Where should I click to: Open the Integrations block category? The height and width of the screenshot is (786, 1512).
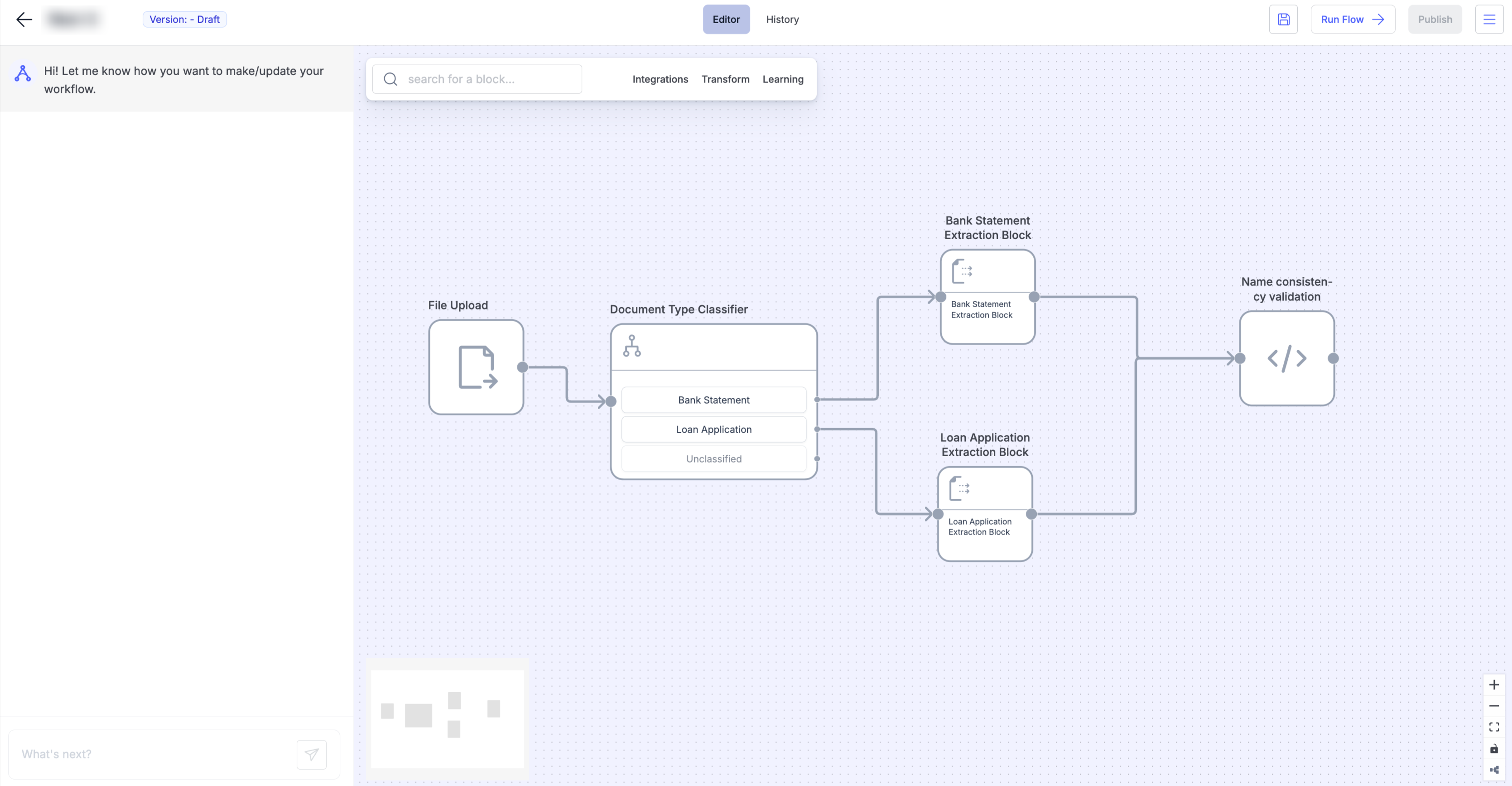(660, 79)
